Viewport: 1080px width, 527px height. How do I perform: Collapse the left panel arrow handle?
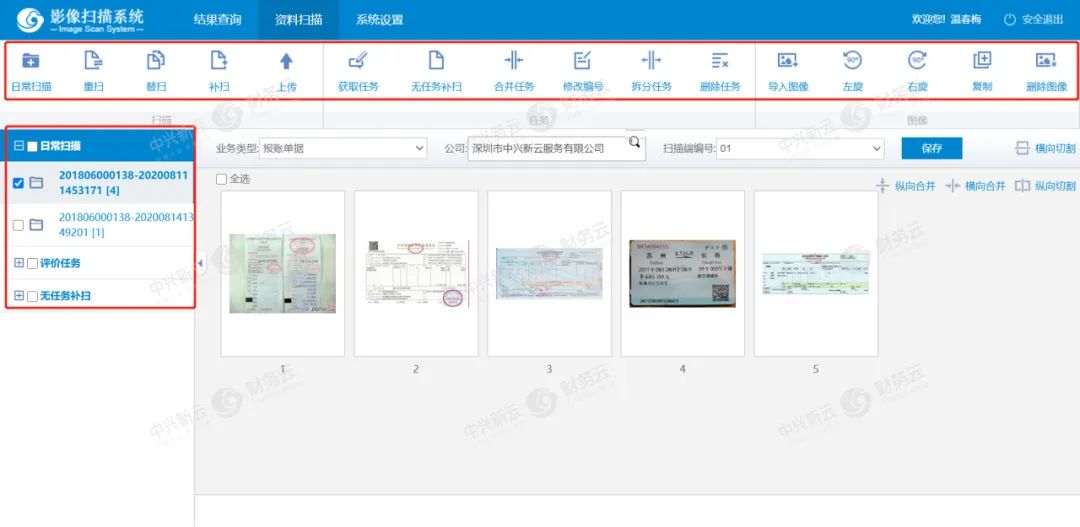point(200,263)
